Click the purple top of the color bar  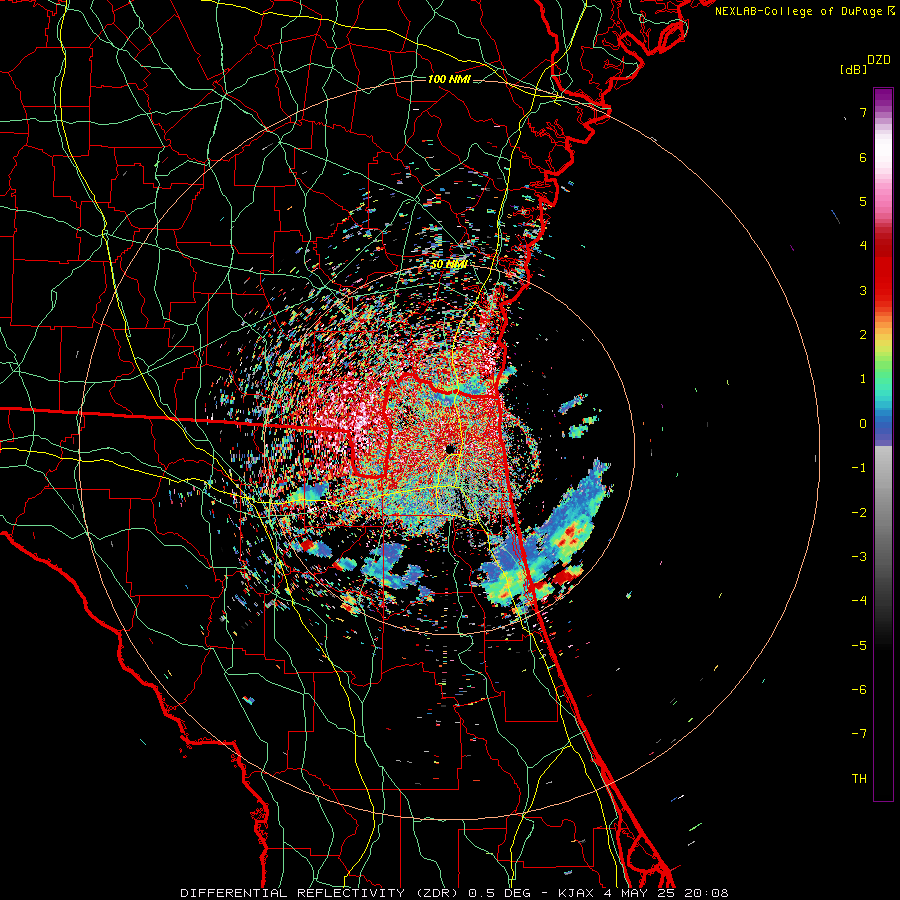[x=883, y=99]
